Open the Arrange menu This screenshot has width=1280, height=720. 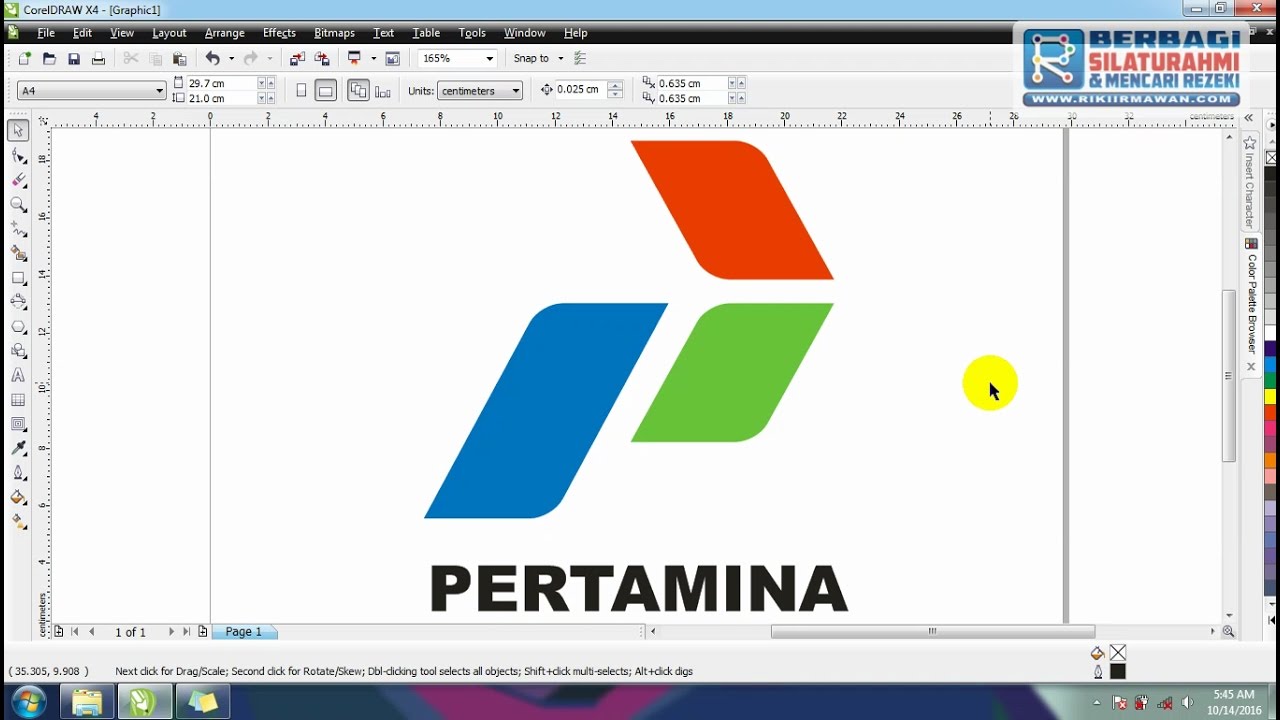tap(224, 33)
